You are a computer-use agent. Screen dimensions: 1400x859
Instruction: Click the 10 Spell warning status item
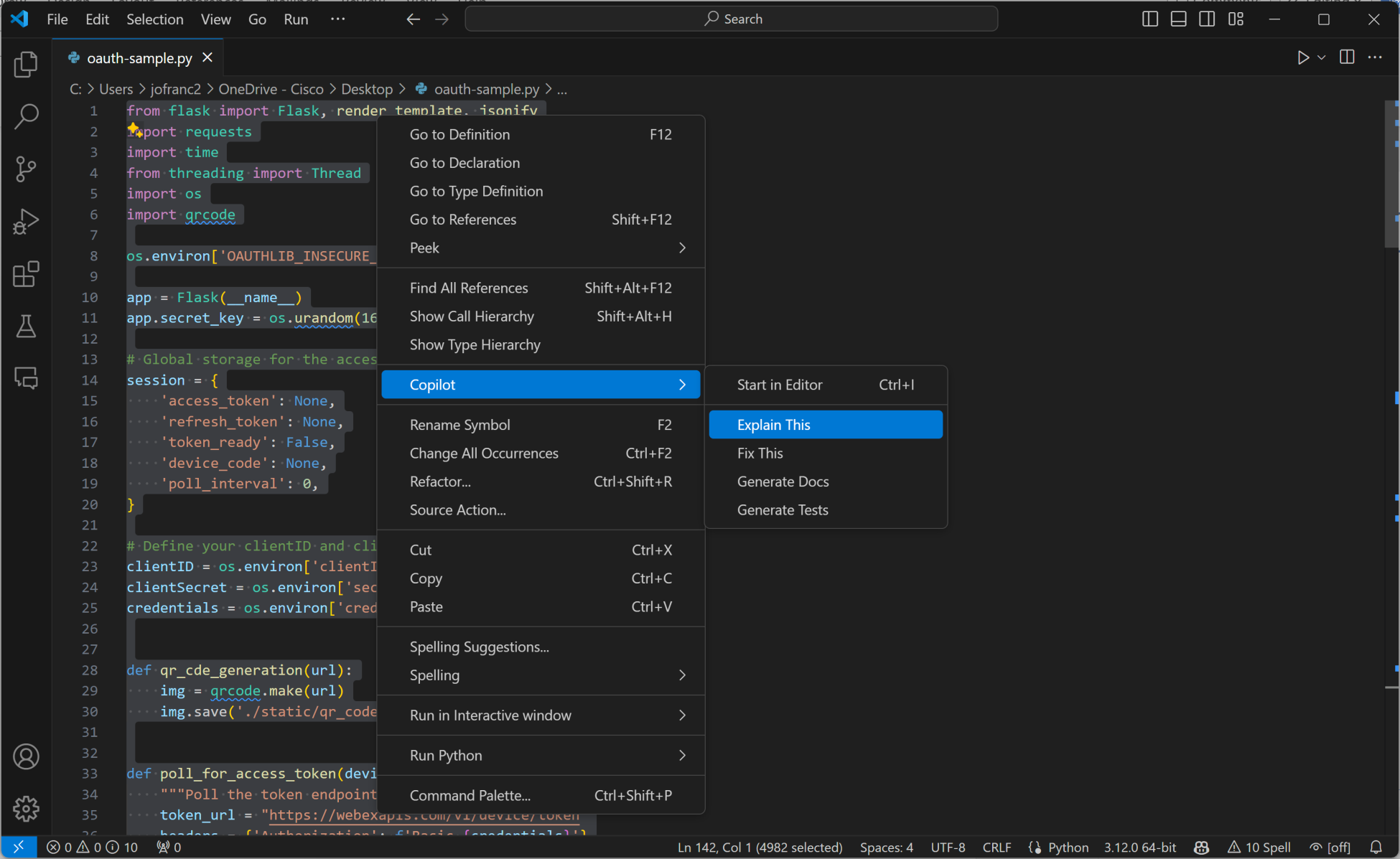[1259, 847]
